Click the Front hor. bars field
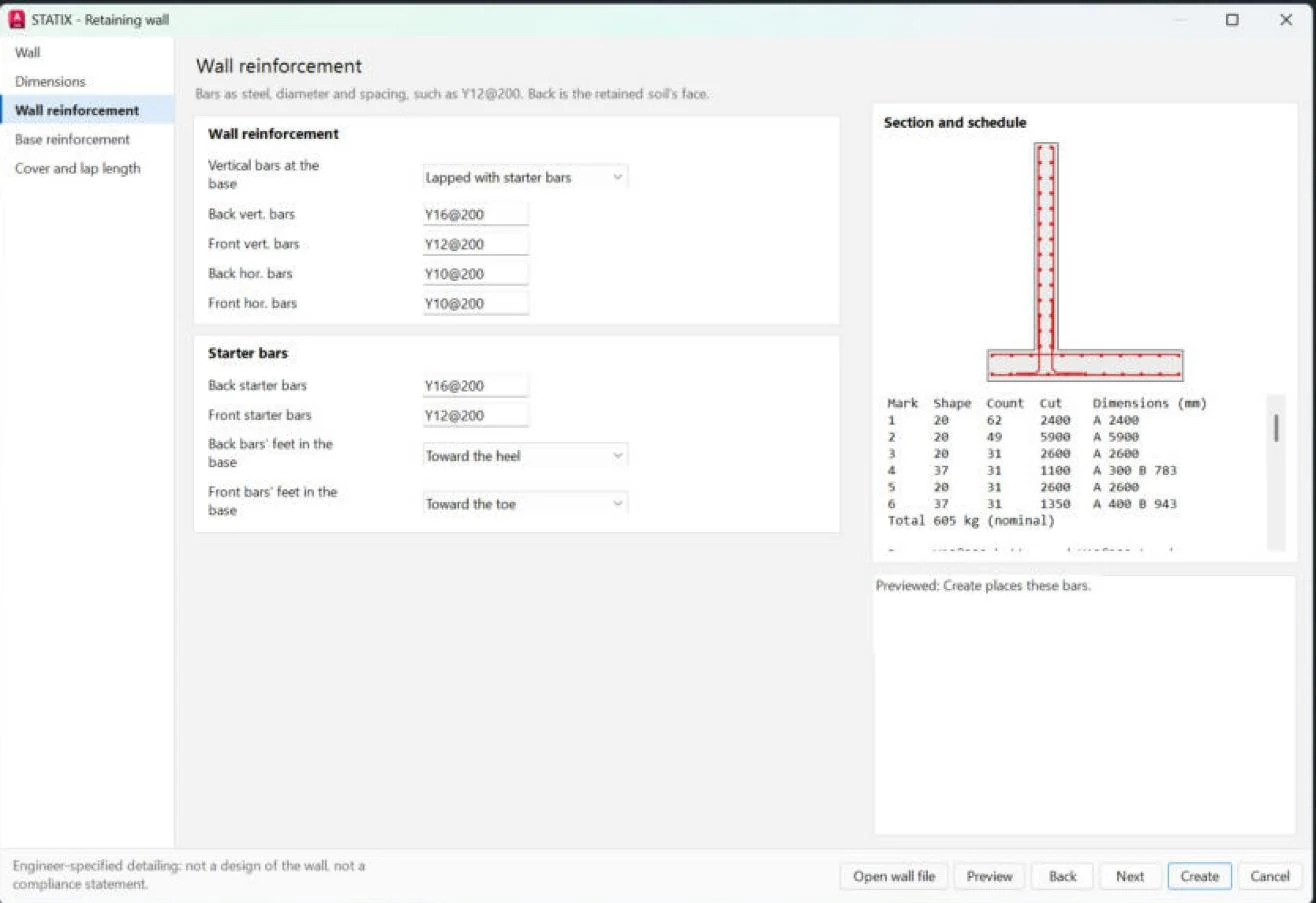The image size is (1316, 903). click(475, 303)
